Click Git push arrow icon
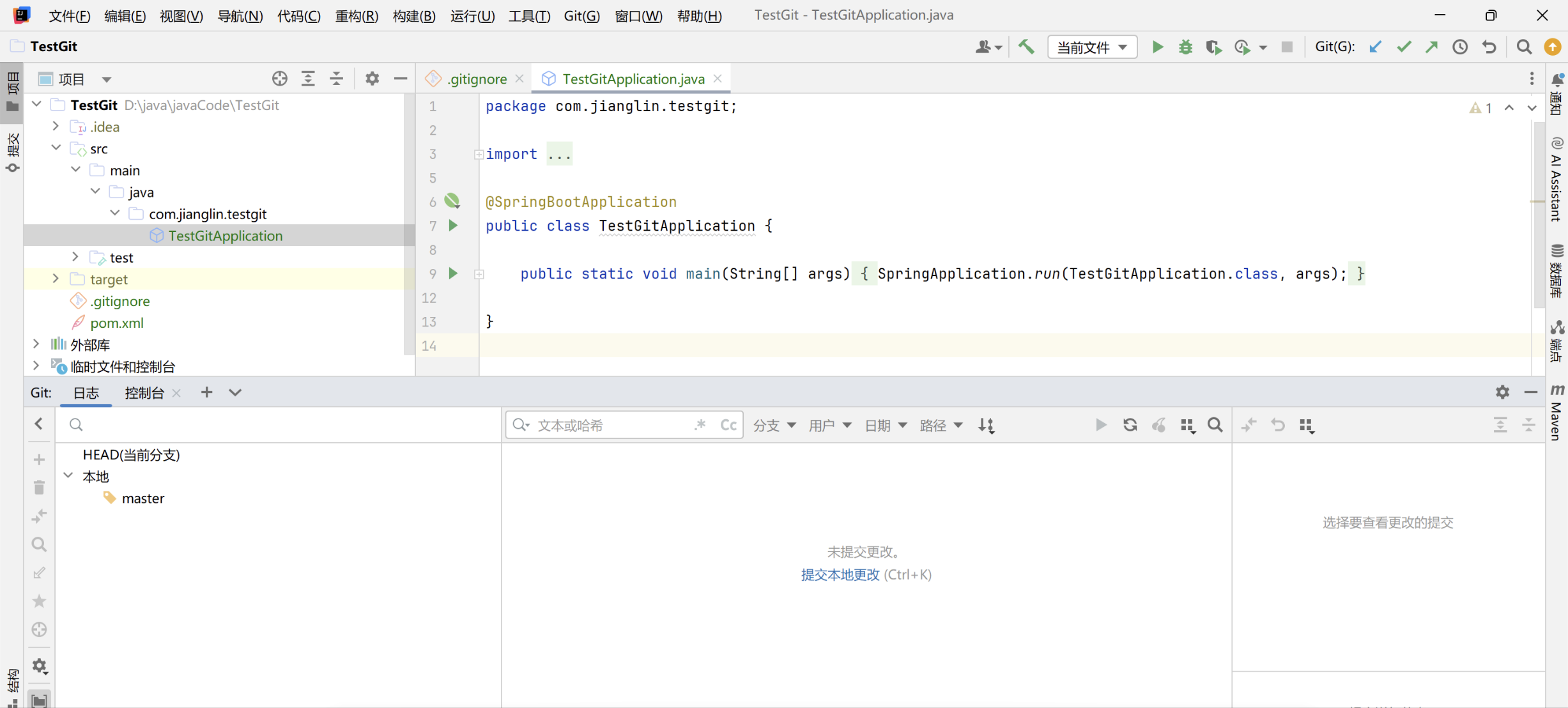Viewport: 1568px width, 708px height. (x=1432, y=47)
